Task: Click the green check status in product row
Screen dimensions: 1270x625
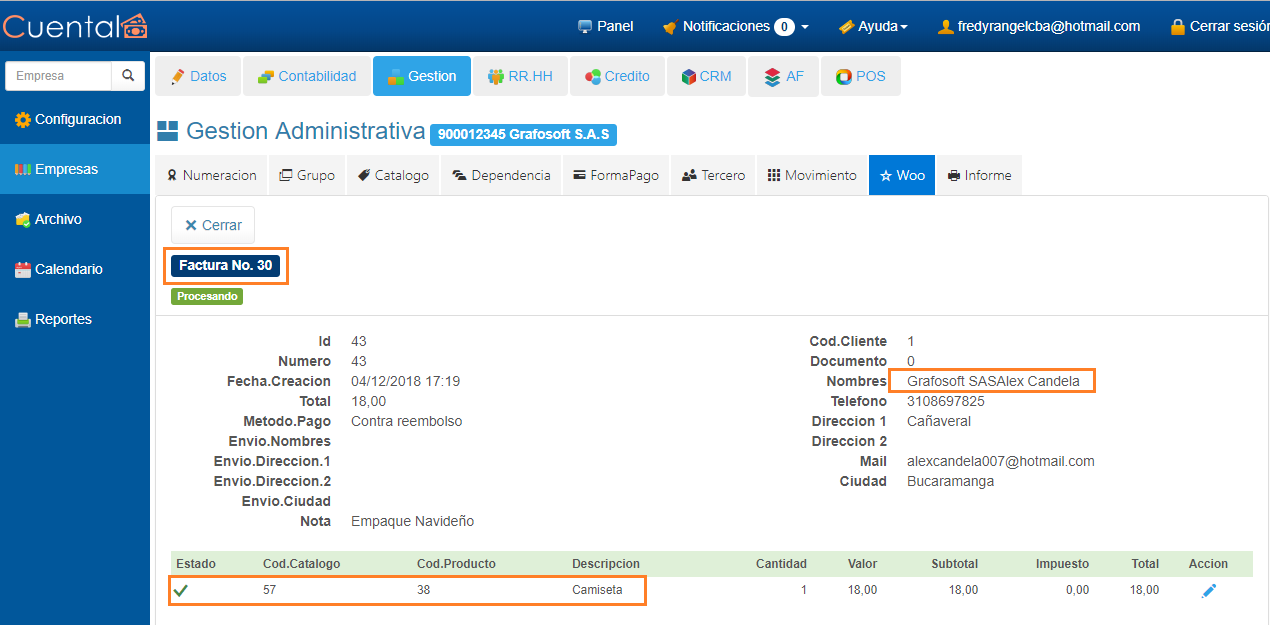Action: point(181,590)
